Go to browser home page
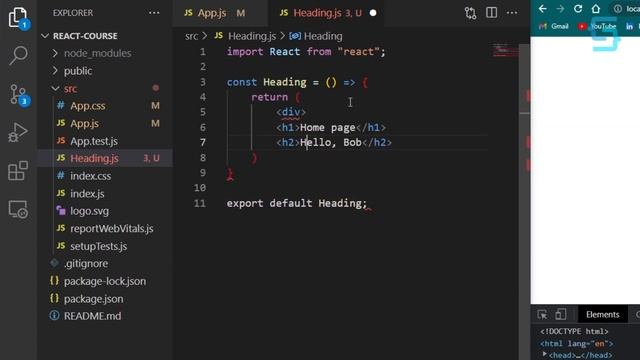Screen dimensions: 640x360 click(596, 9)
